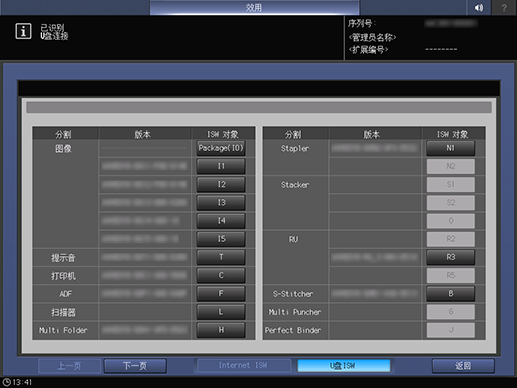Image resolution: width=517 pixels, height=388 pixels.
Task: Select Package(I0) ISW target button
Action: click(221, 148)
